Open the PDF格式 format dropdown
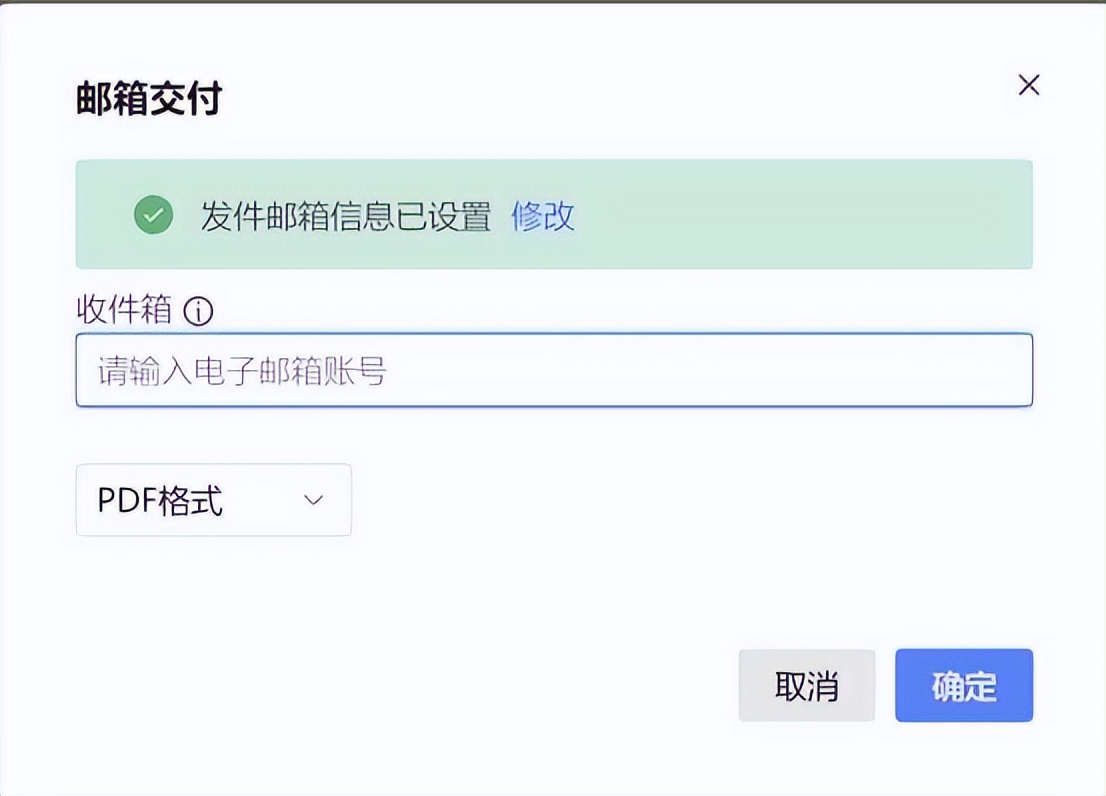 213,500
